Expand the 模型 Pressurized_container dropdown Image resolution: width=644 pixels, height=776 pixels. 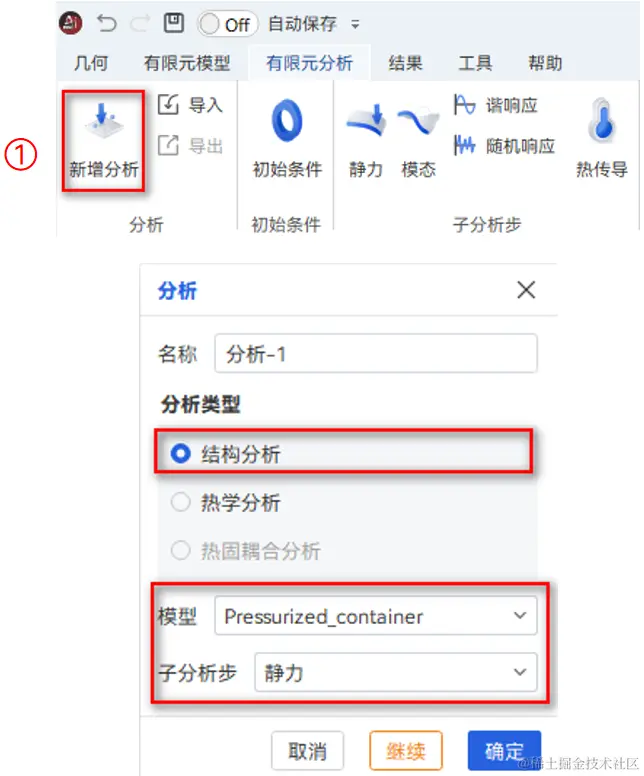click(376, 616)
